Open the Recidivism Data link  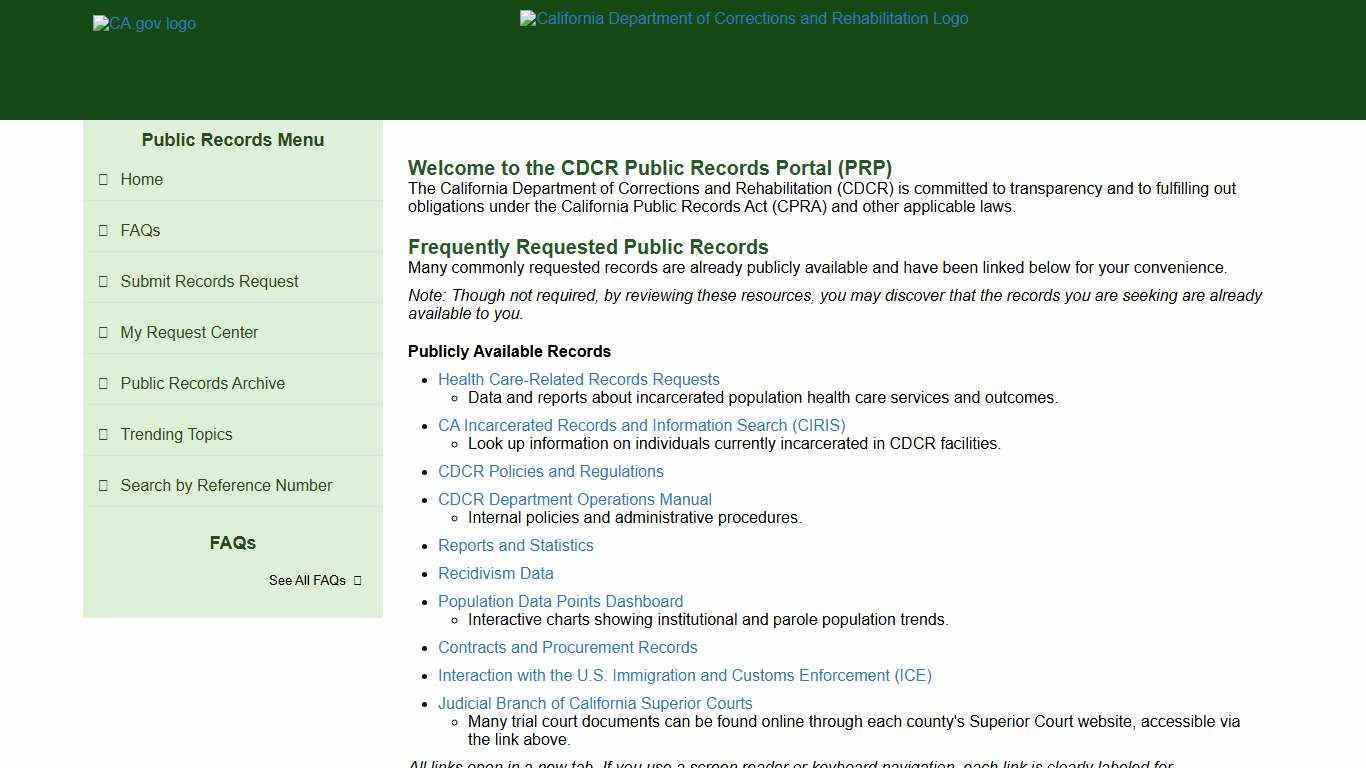click(x=495, y=573)
